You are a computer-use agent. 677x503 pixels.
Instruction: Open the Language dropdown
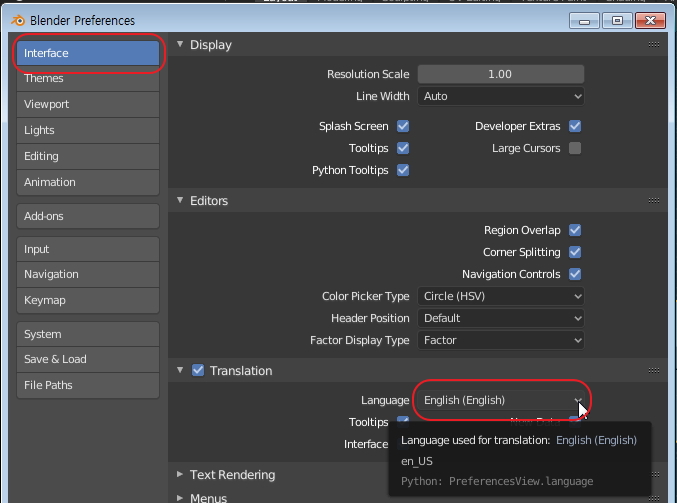coord(501,400)
